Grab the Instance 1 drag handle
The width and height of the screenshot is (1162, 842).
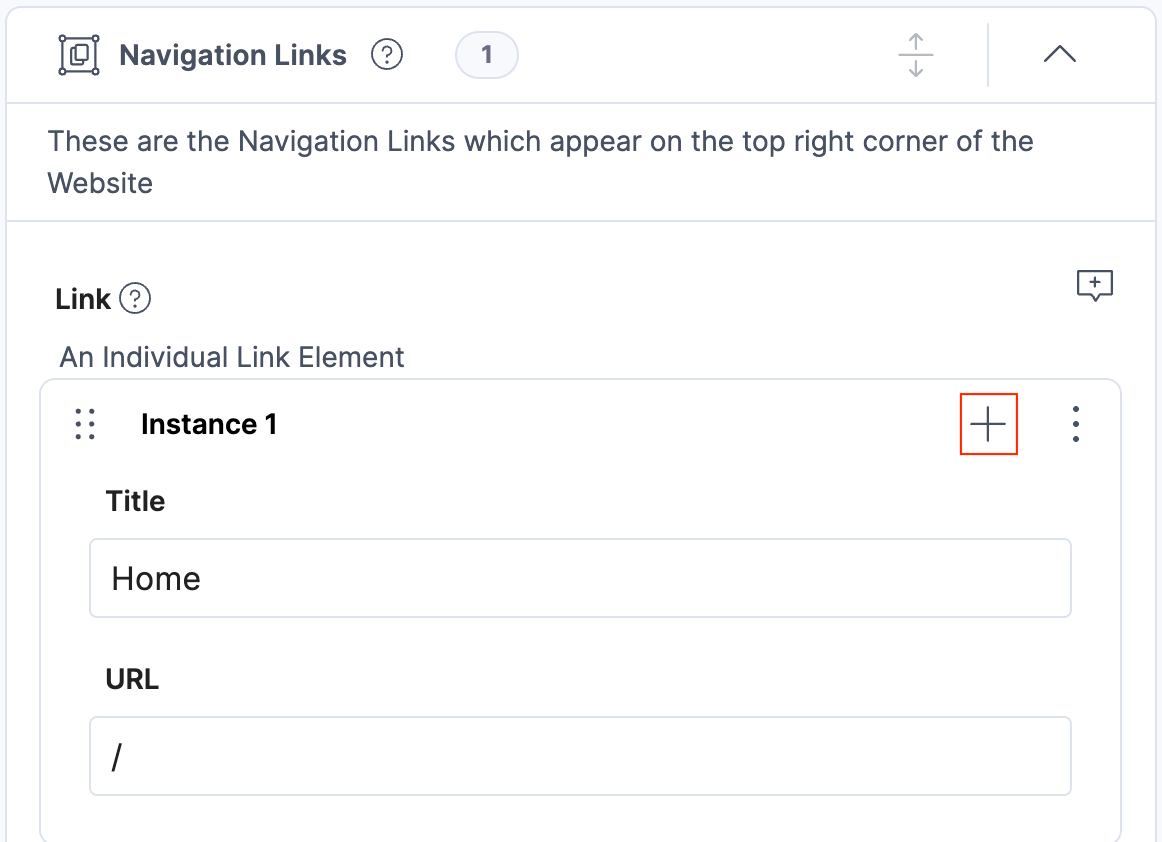(86, 425)
